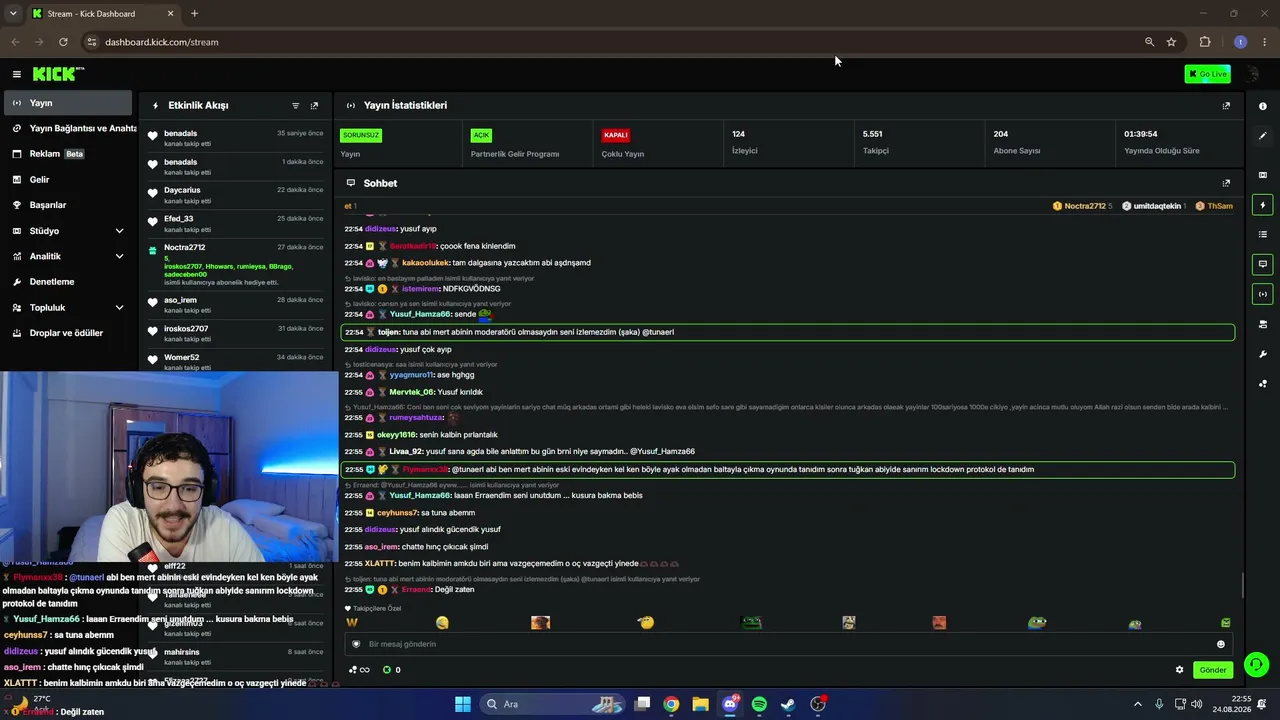
Task: Open the browser tab search dropdown
Action: tap(13, 14)
